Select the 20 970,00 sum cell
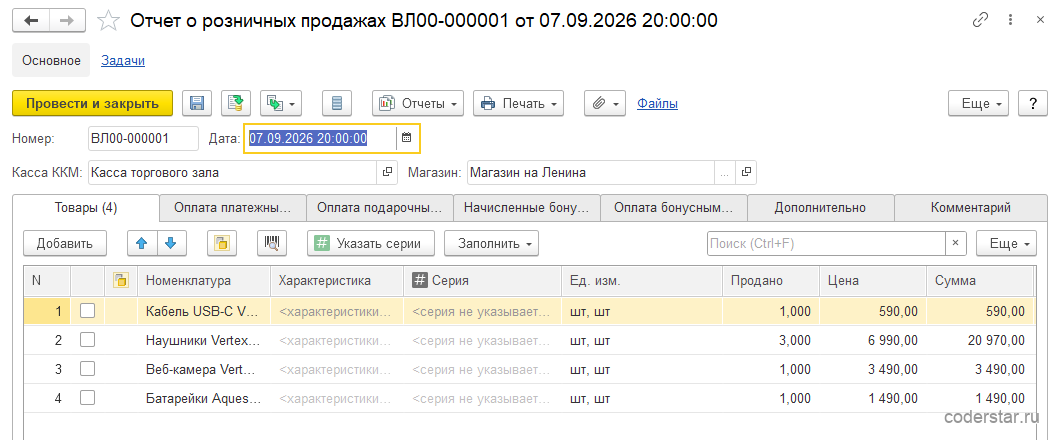Screen dimensions: 1064x440 point(979,340)
